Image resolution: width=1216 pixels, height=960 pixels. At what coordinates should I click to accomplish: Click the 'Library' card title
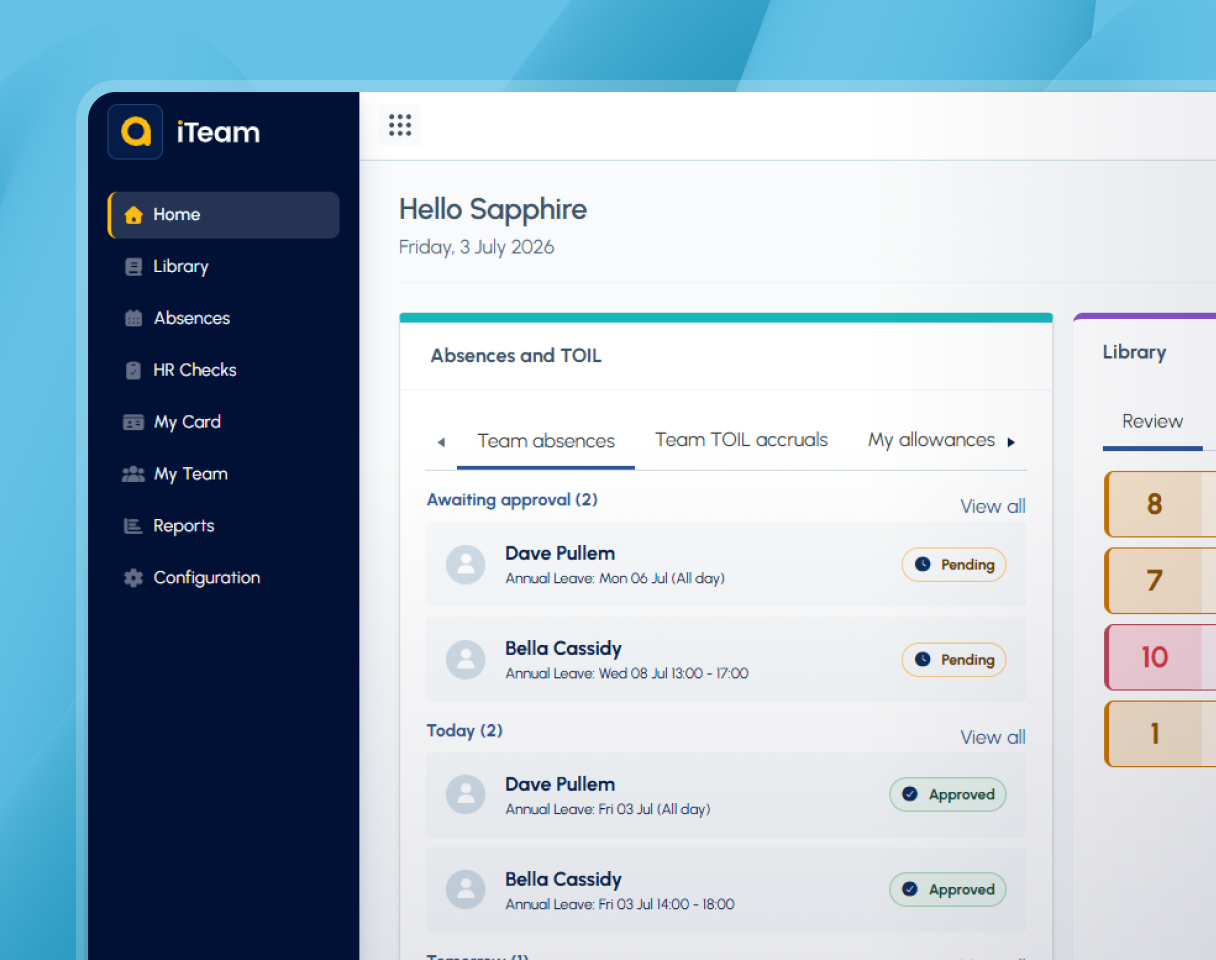coord(1135,353)
